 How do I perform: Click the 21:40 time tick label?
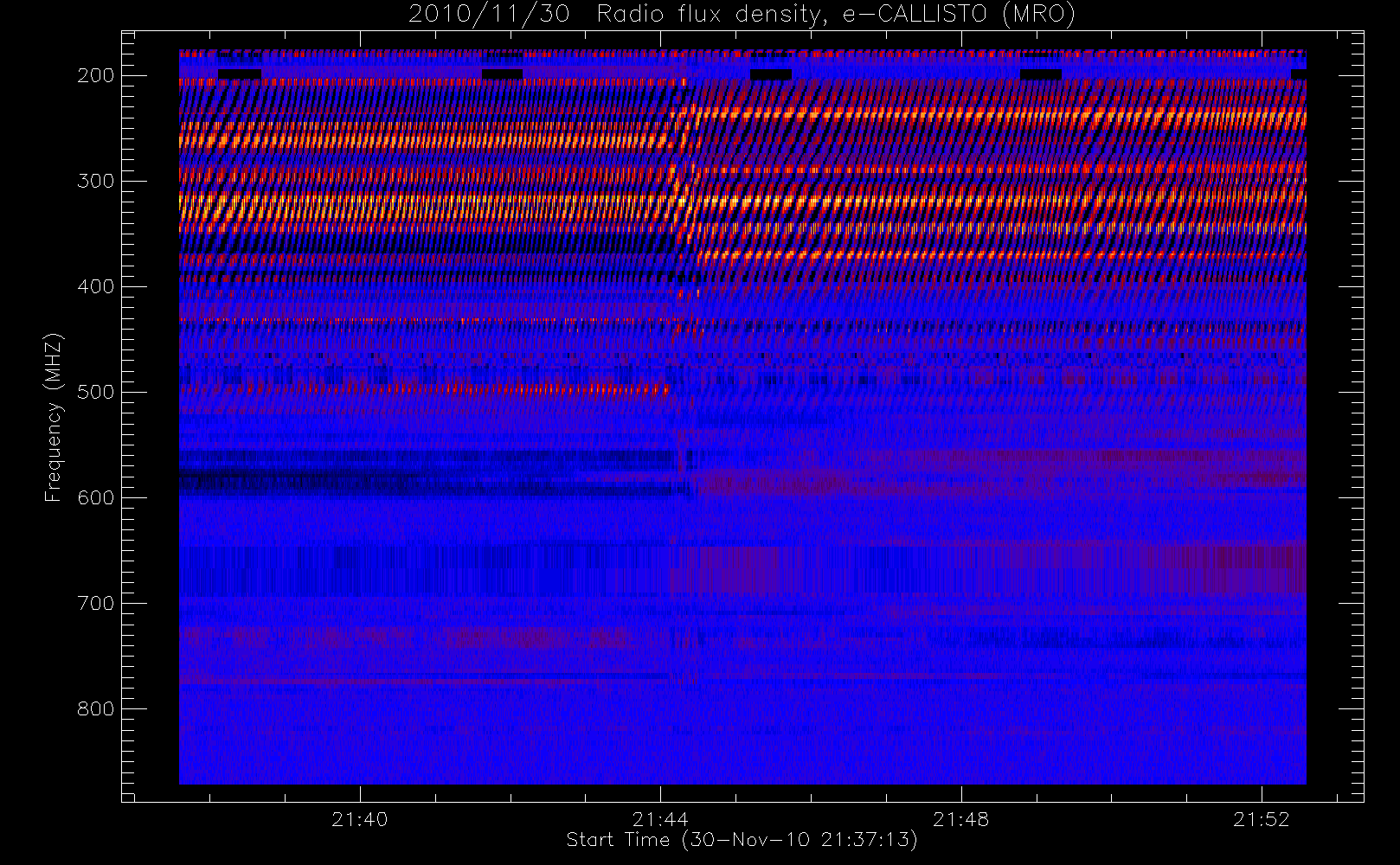click(359, 819)
